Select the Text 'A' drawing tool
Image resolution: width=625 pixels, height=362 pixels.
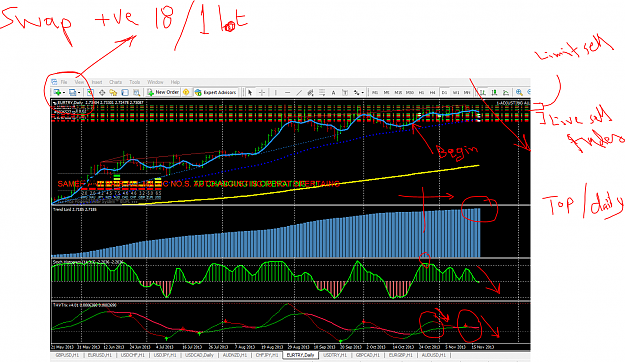pos(333,92)
